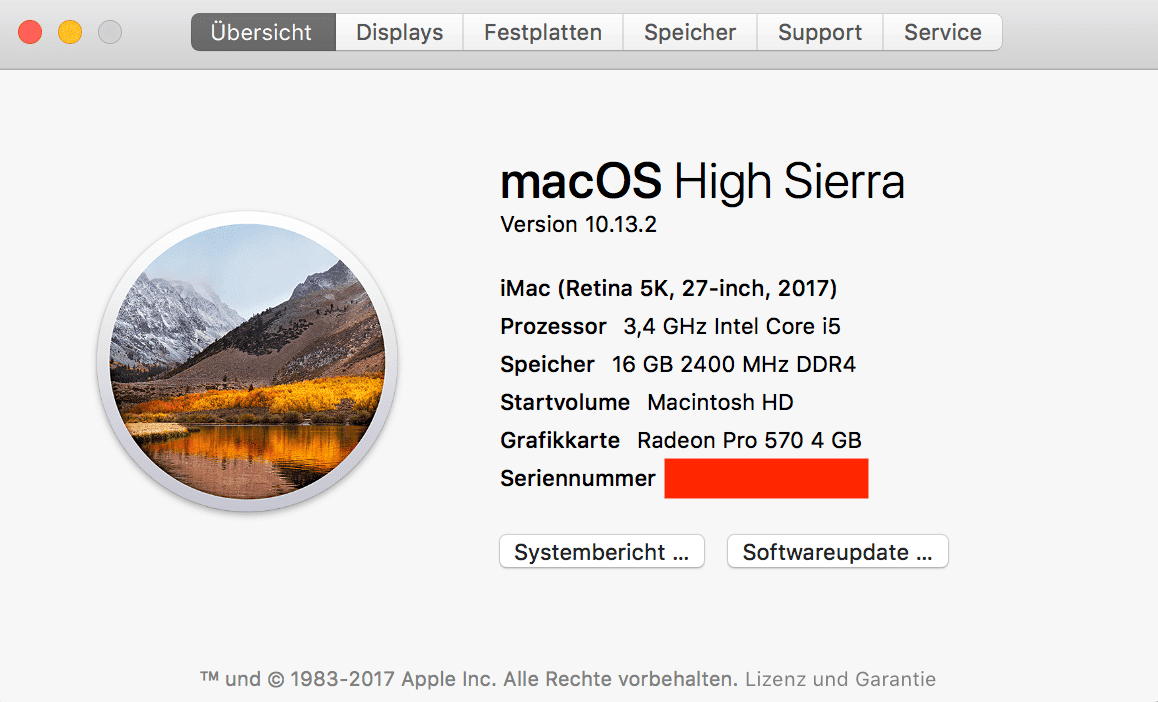Screen dimensions: 1158x702
Task: Click the macOS High Sierra title text
Action: click(702, 181)
